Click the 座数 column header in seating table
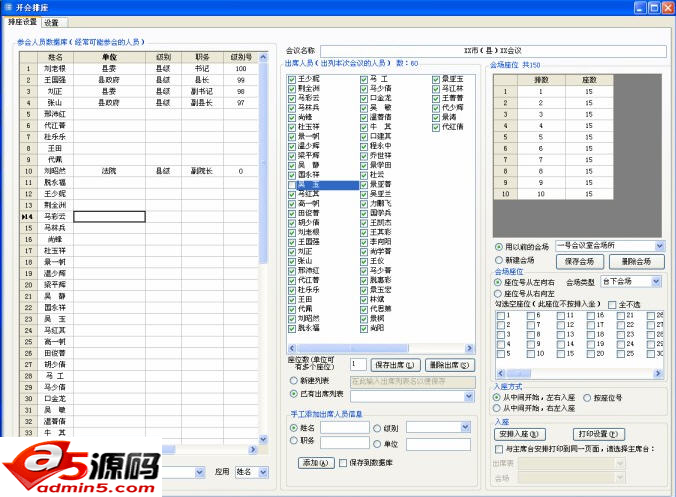This screenshot has height=497, width=676. click(589, 80)
